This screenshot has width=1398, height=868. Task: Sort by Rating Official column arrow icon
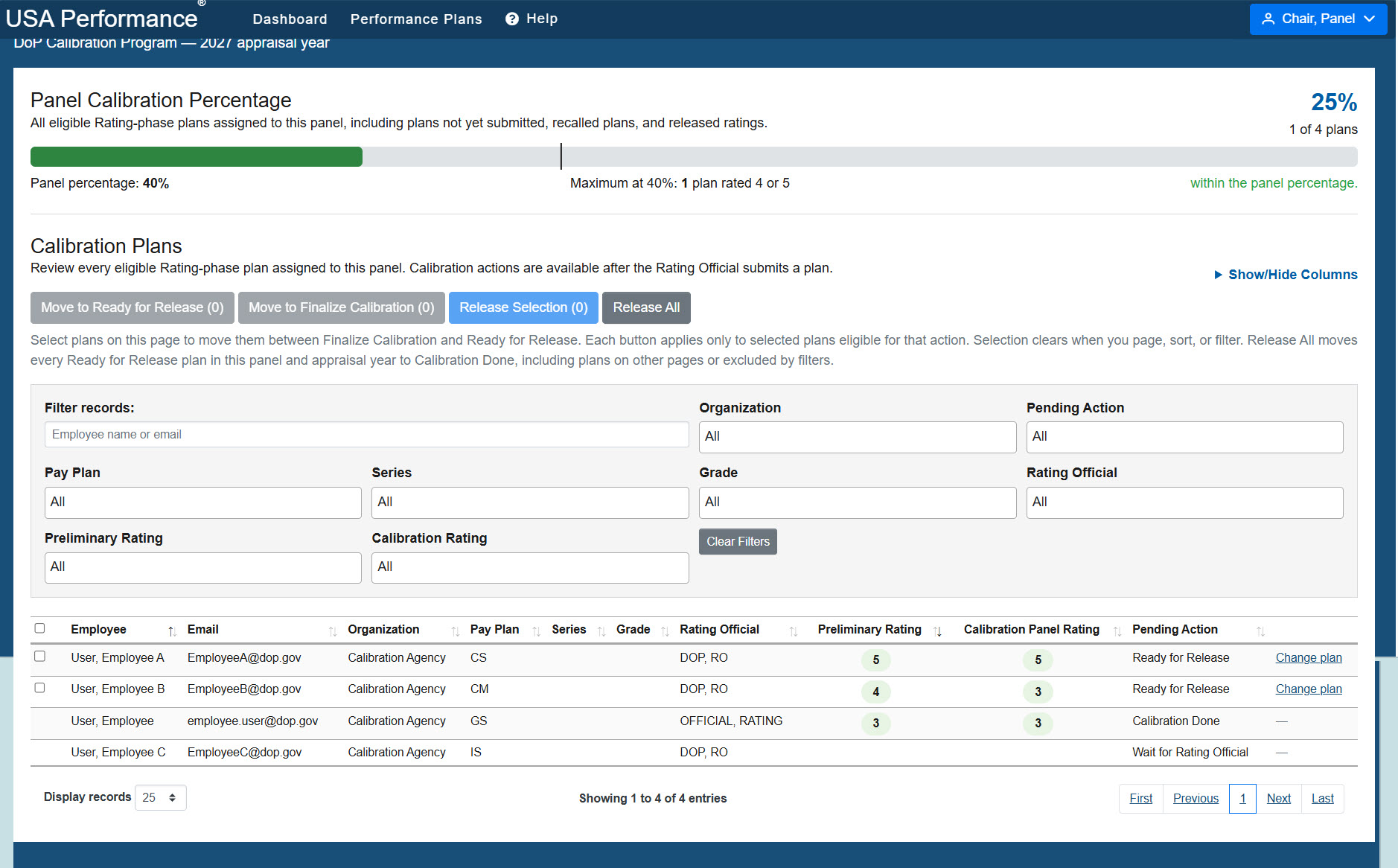coord(793,631)
